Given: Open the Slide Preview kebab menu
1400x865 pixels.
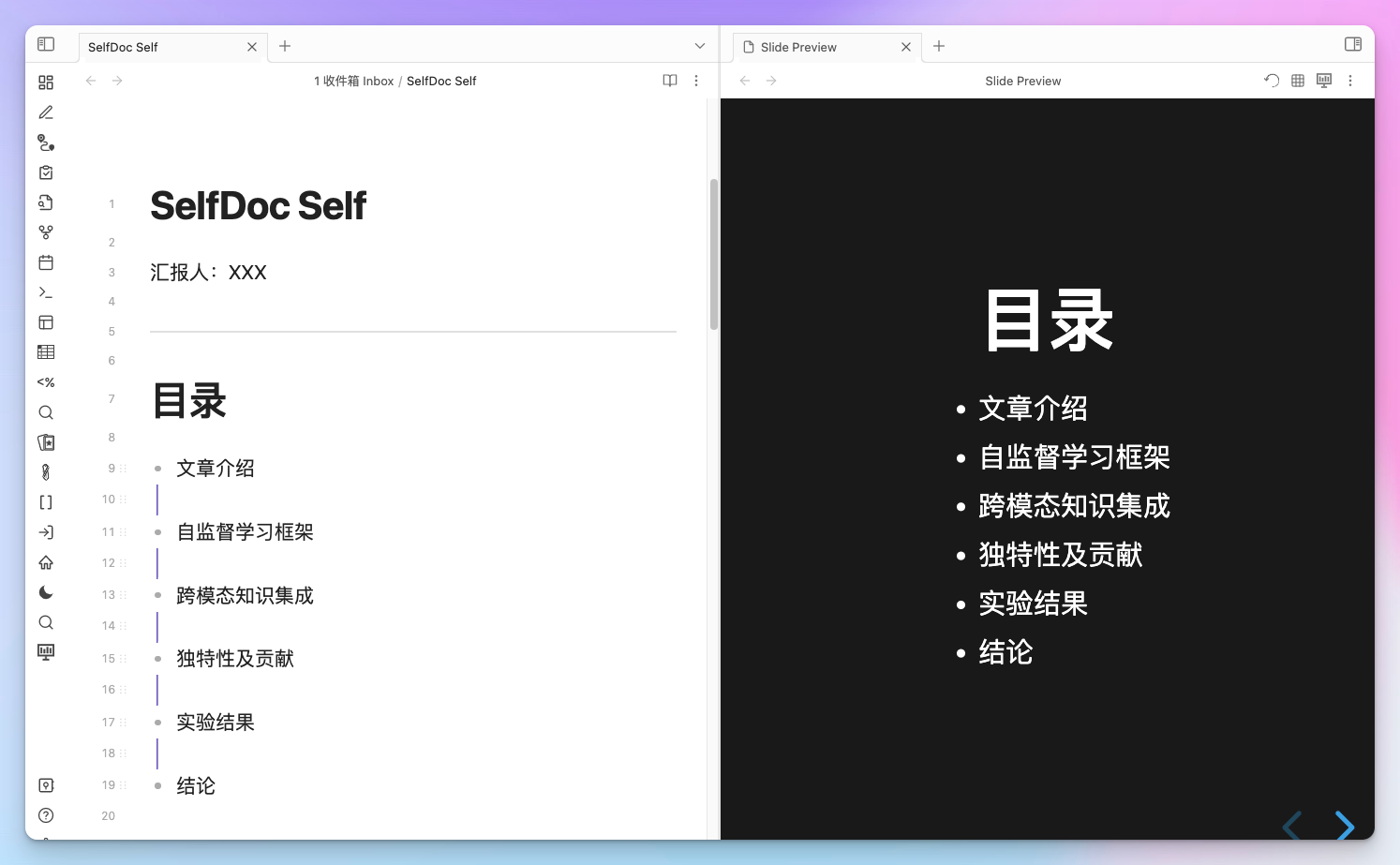Looking at the screenshot, I should pos(1350,81).
